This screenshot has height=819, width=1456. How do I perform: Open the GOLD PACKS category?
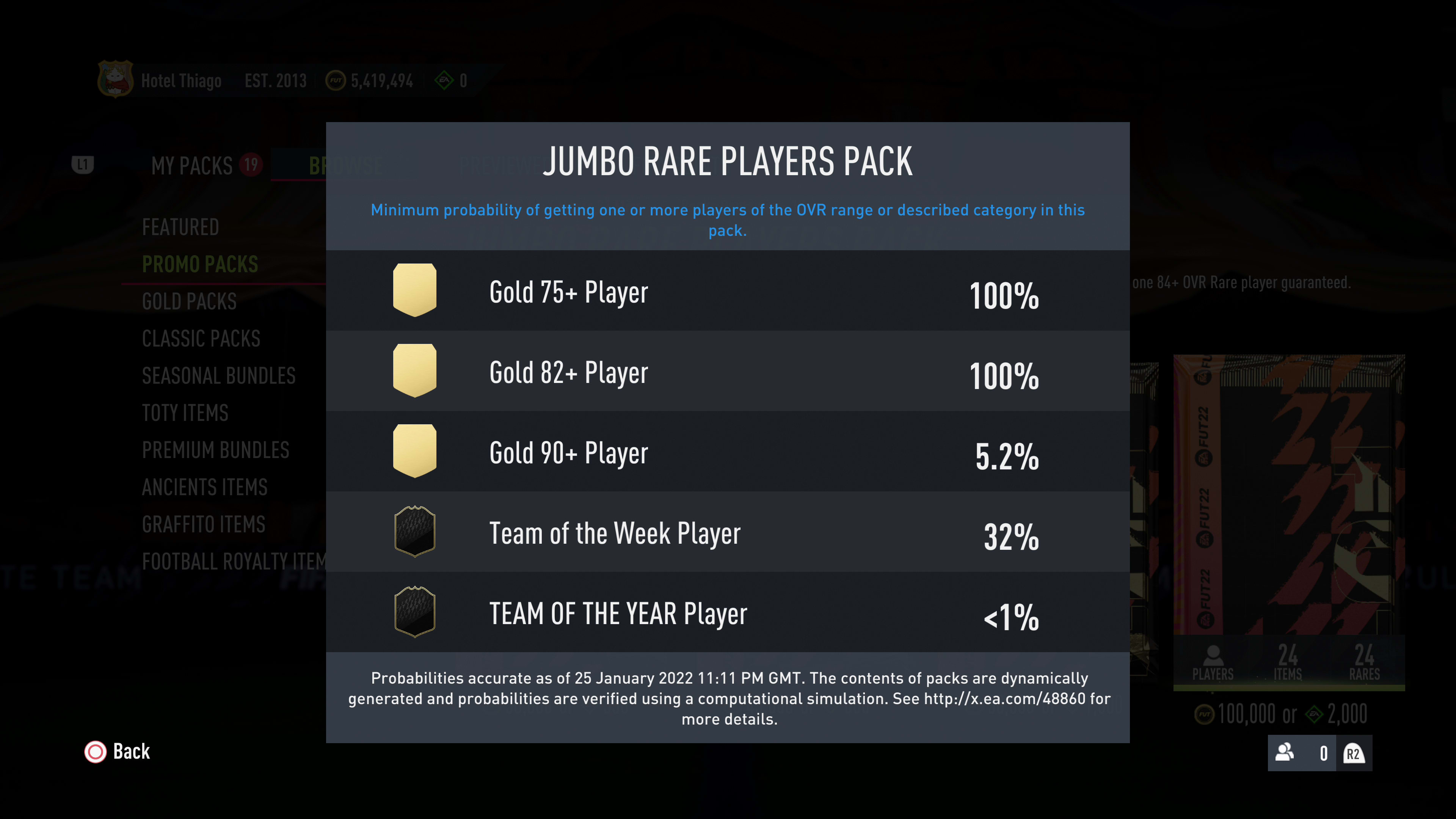point(189,301)
